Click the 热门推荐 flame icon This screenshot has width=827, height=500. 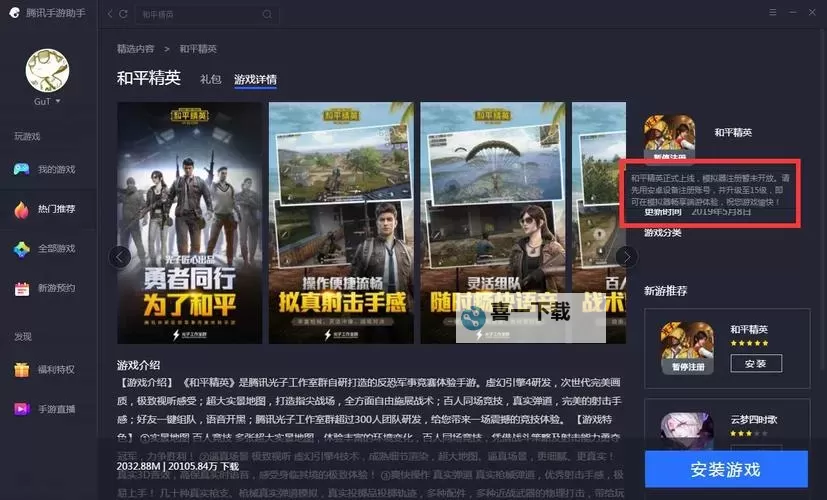coord(22,209)
